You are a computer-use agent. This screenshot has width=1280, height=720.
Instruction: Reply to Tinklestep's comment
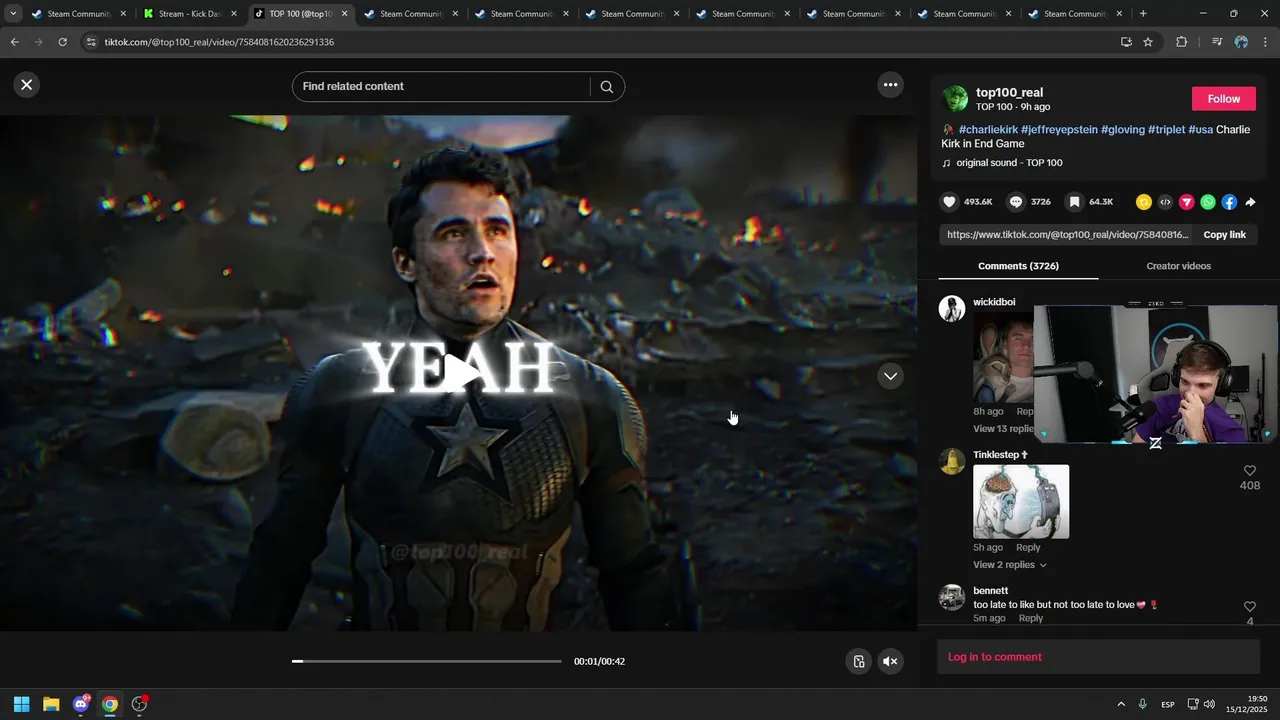click(x=1028, y=548)
